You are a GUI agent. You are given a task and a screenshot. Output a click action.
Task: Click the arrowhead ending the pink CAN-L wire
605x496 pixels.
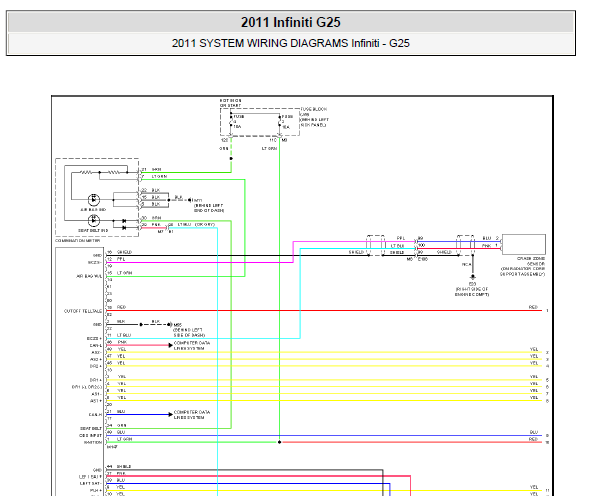[171, 345]
